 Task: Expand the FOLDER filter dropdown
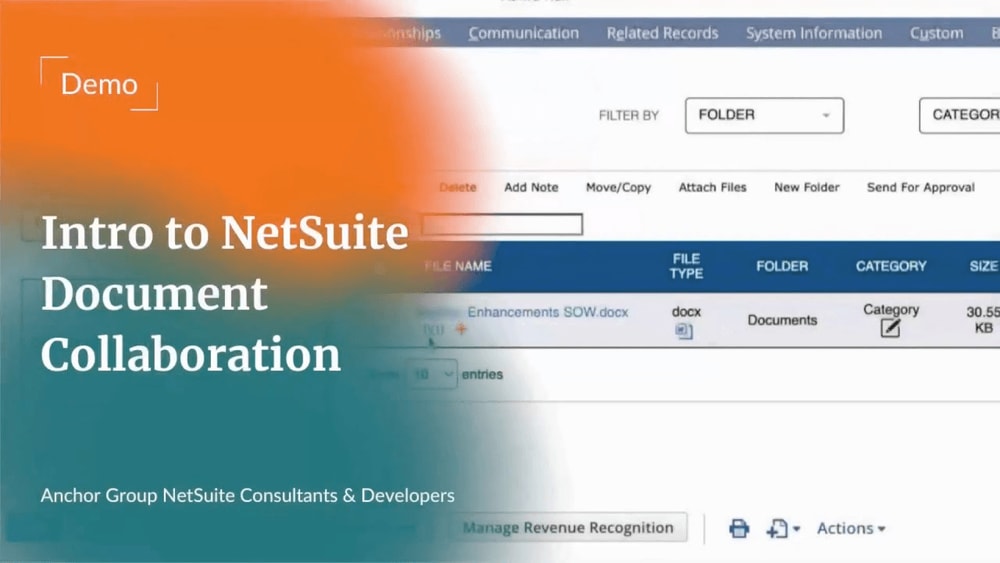(764, 115)
